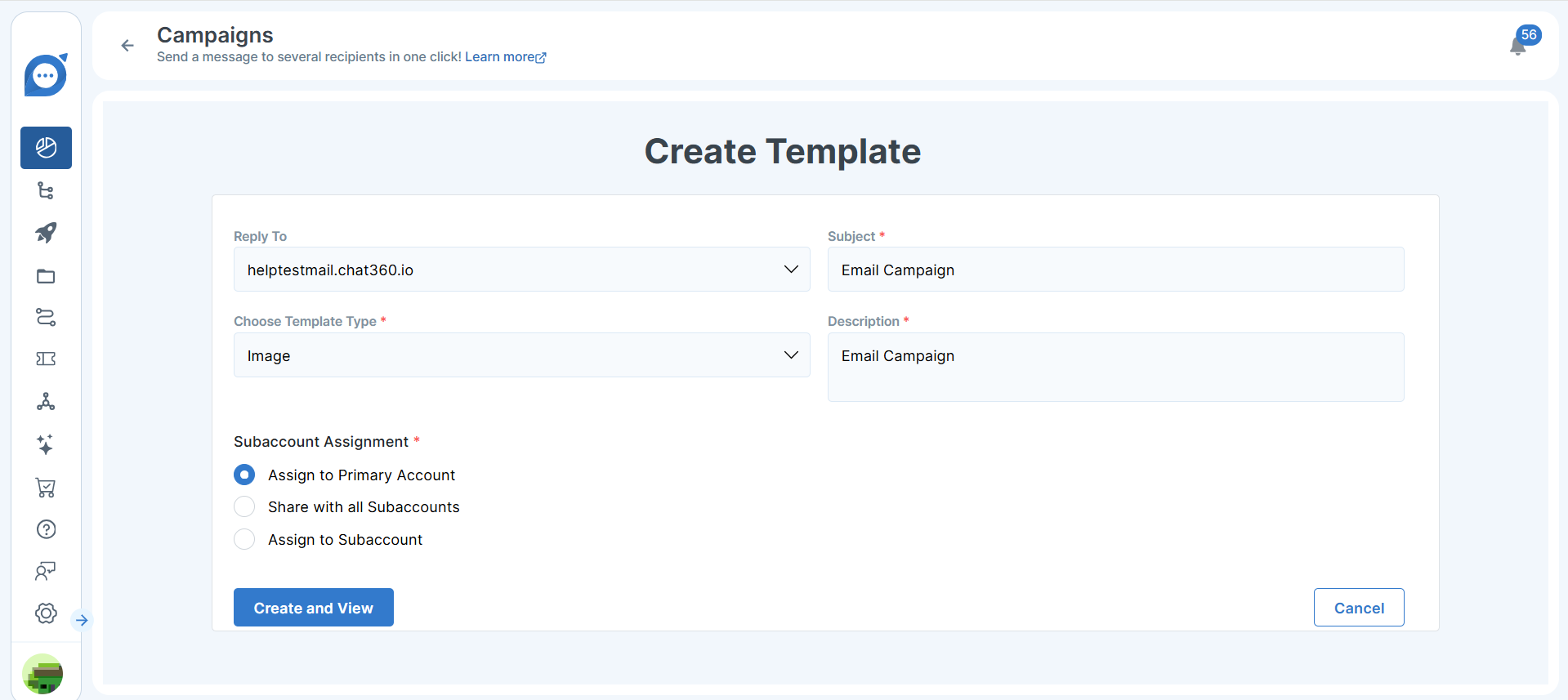The width and height of the screenshot is (1568, 700).
Task: Open the AI sparkle sidebar icon
Action: pyautogui.click(x=46, y=444)
